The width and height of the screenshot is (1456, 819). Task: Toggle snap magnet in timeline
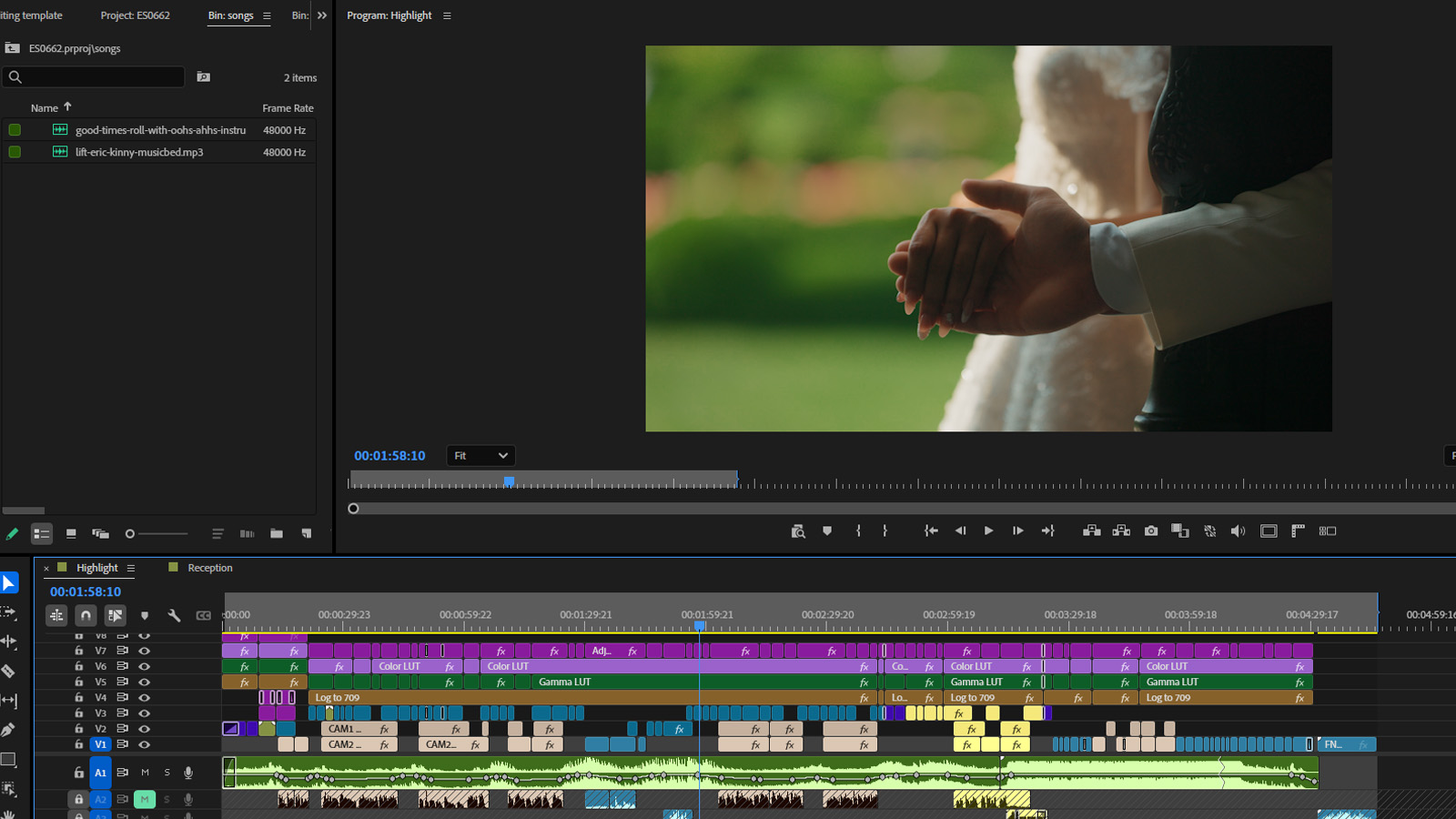click(86, 616)
